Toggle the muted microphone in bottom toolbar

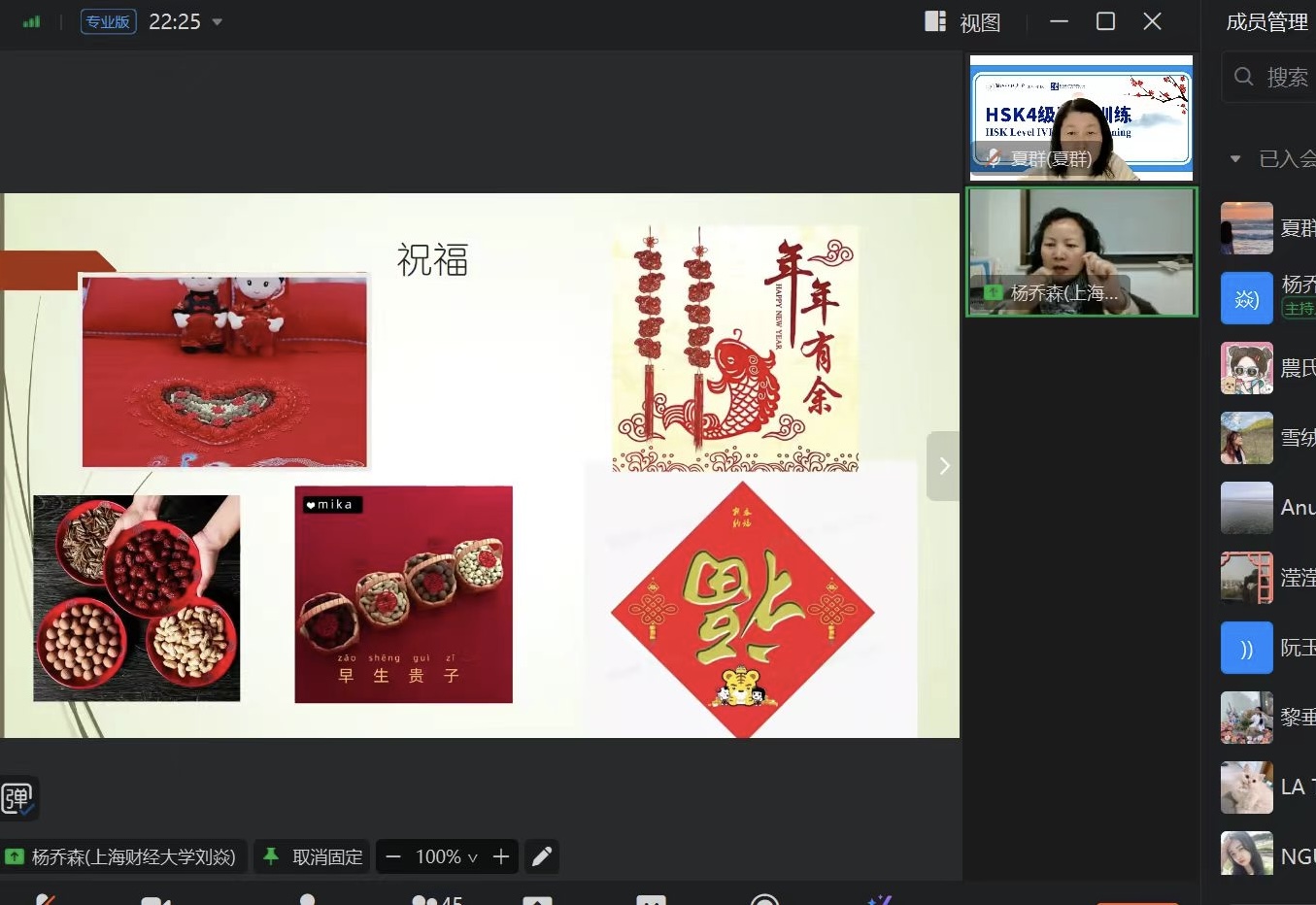pos(44,899)
